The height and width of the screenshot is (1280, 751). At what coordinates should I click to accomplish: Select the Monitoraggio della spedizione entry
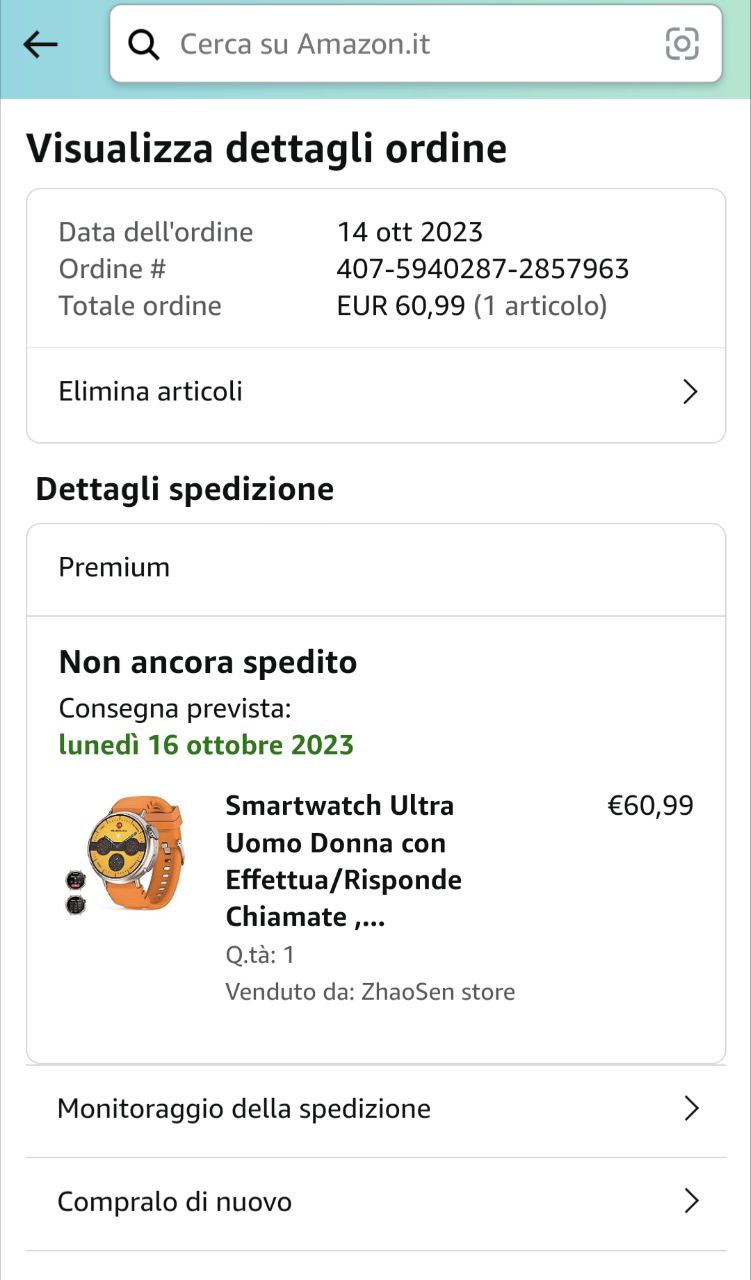pyautogui.click(x=244, y=1108)
